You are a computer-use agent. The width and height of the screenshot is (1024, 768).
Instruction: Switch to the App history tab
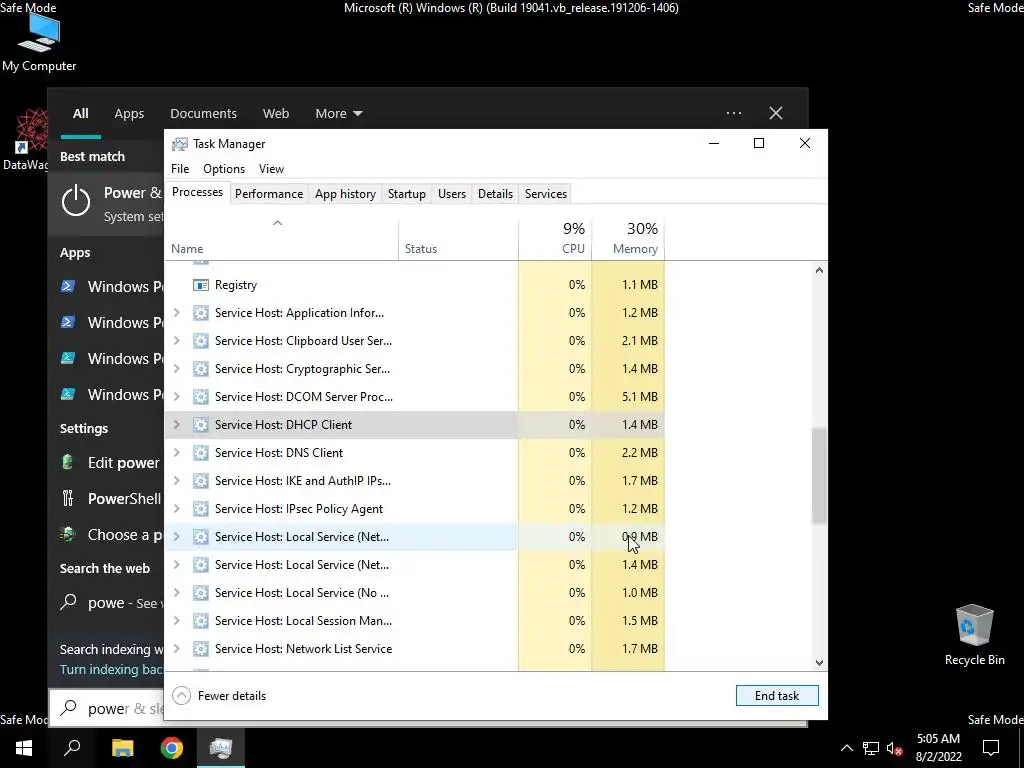(345, 194)
